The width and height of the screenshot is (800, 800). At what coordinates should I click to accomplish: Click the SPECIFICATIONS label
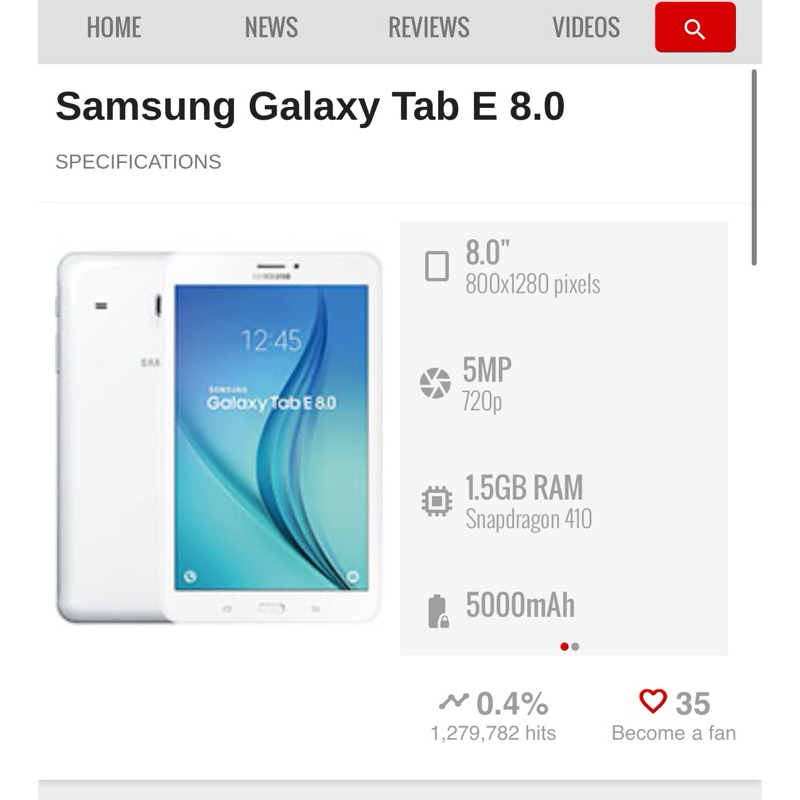pyautogui.click(x=138, y=162)
